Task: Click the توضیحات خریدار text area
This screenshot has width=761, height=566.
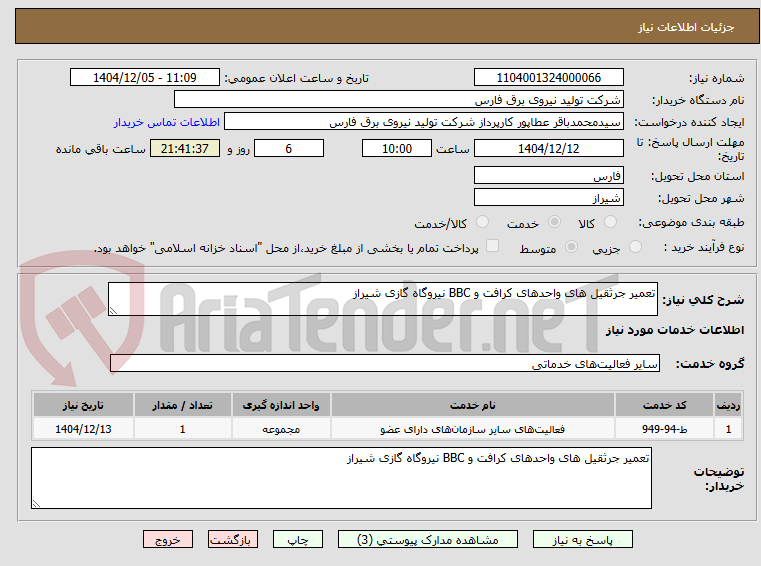Action: pos(341,478)
